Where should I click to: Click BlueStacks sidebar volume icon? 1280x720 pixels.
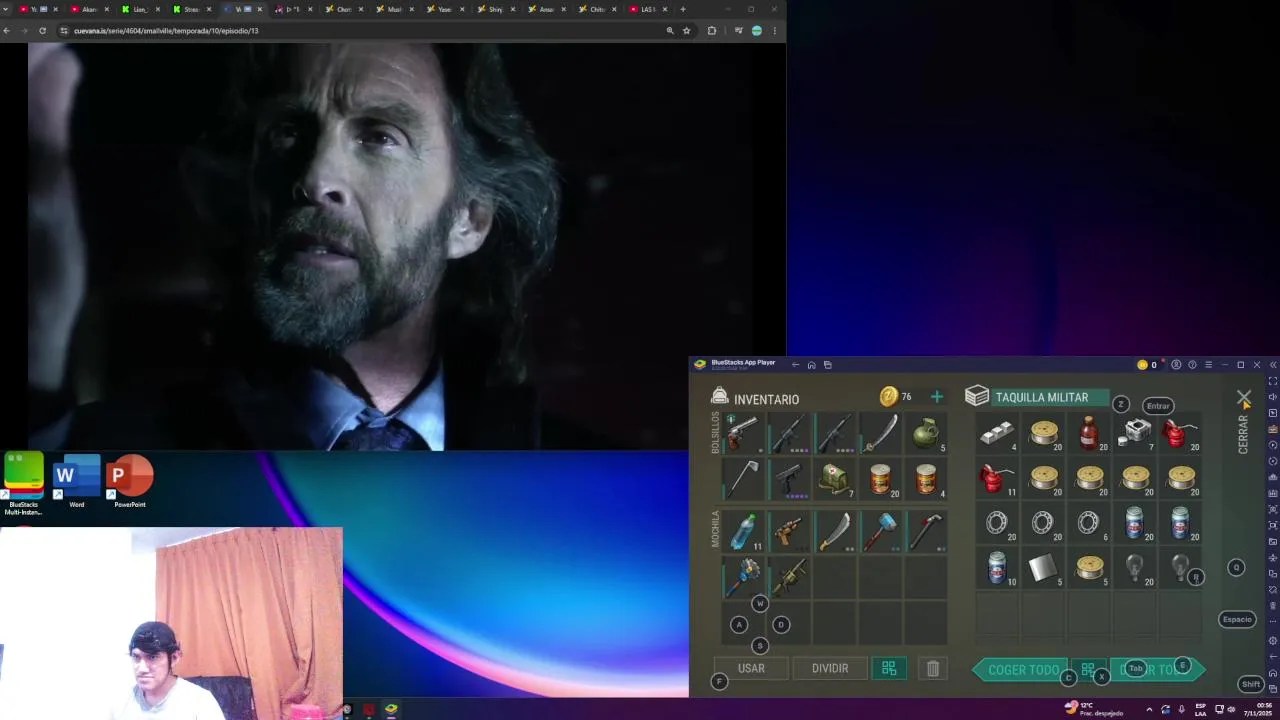1272,397
